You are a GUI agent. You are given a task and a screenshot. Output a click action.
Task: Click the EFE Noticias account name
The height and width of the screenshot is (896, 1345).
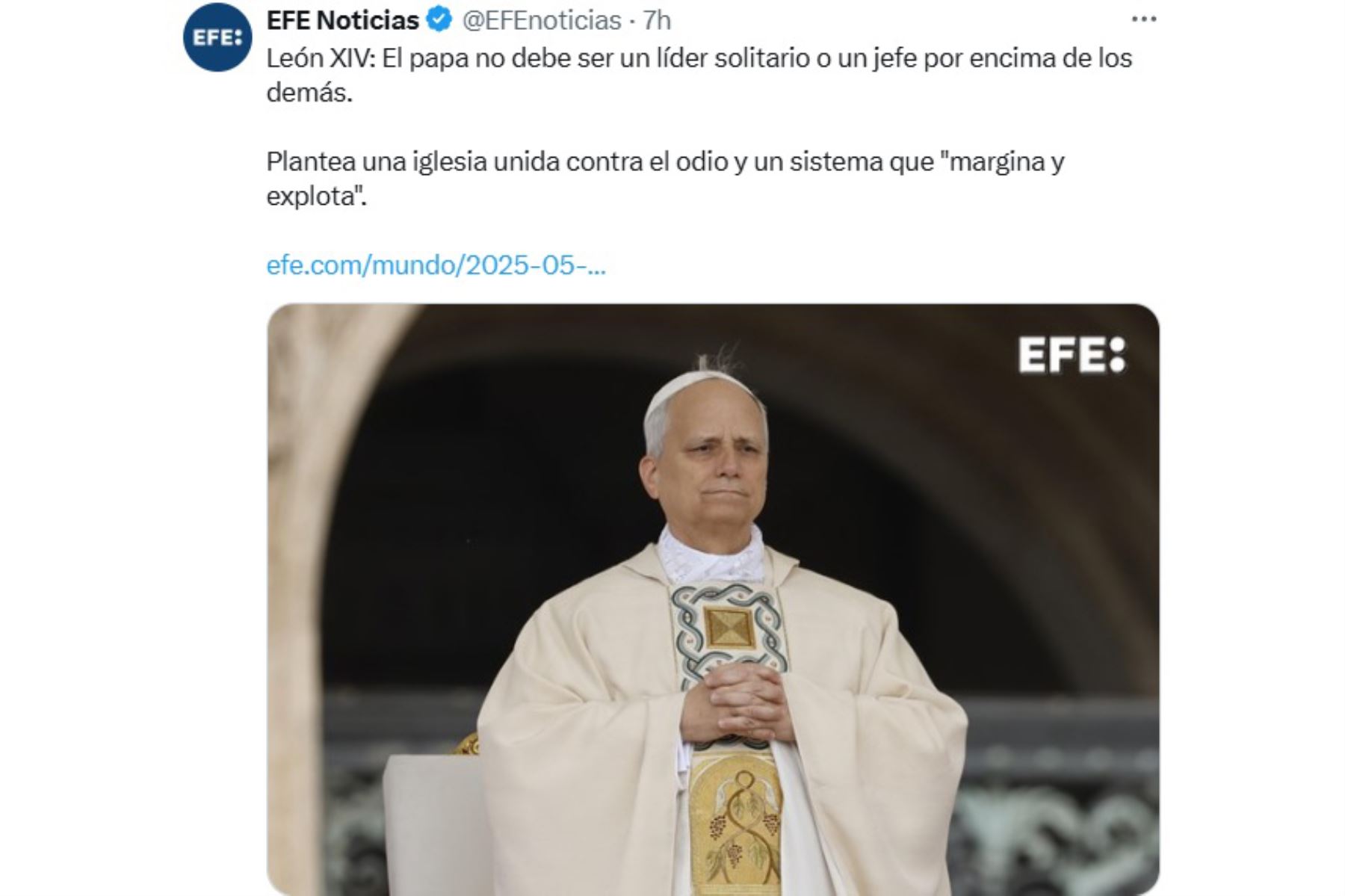(x=342, y=20)
